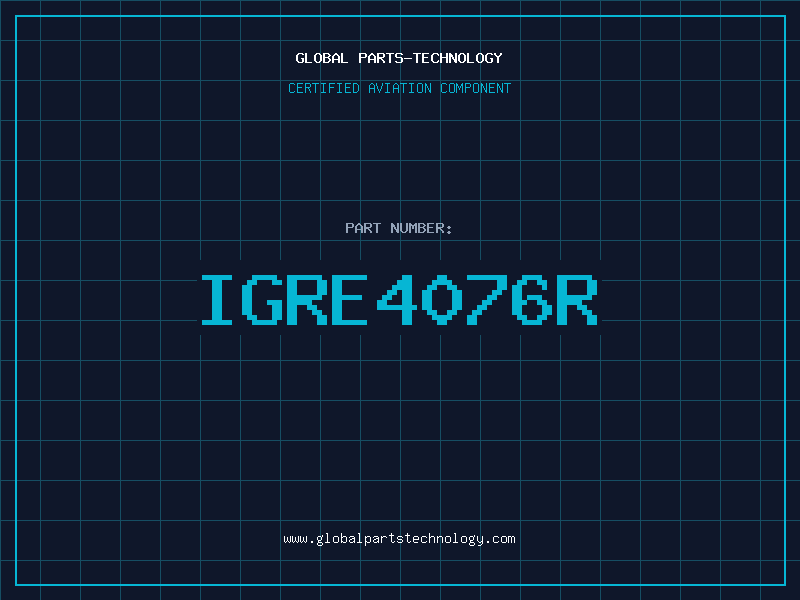Click the first letter I of part number

pos(219,299)
